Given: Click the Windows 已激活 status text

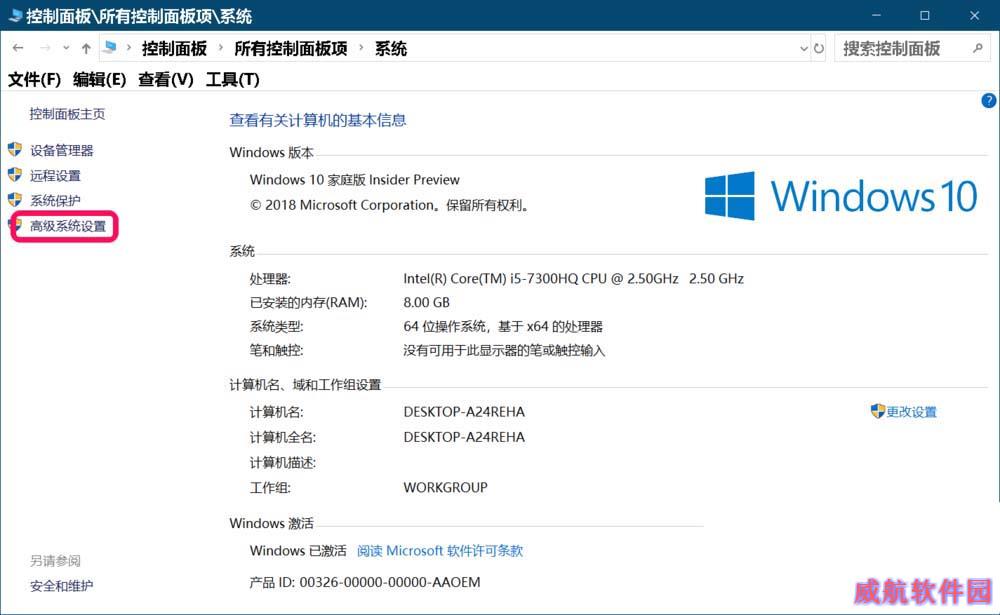Looking at the screenshot, I should 298,551.
